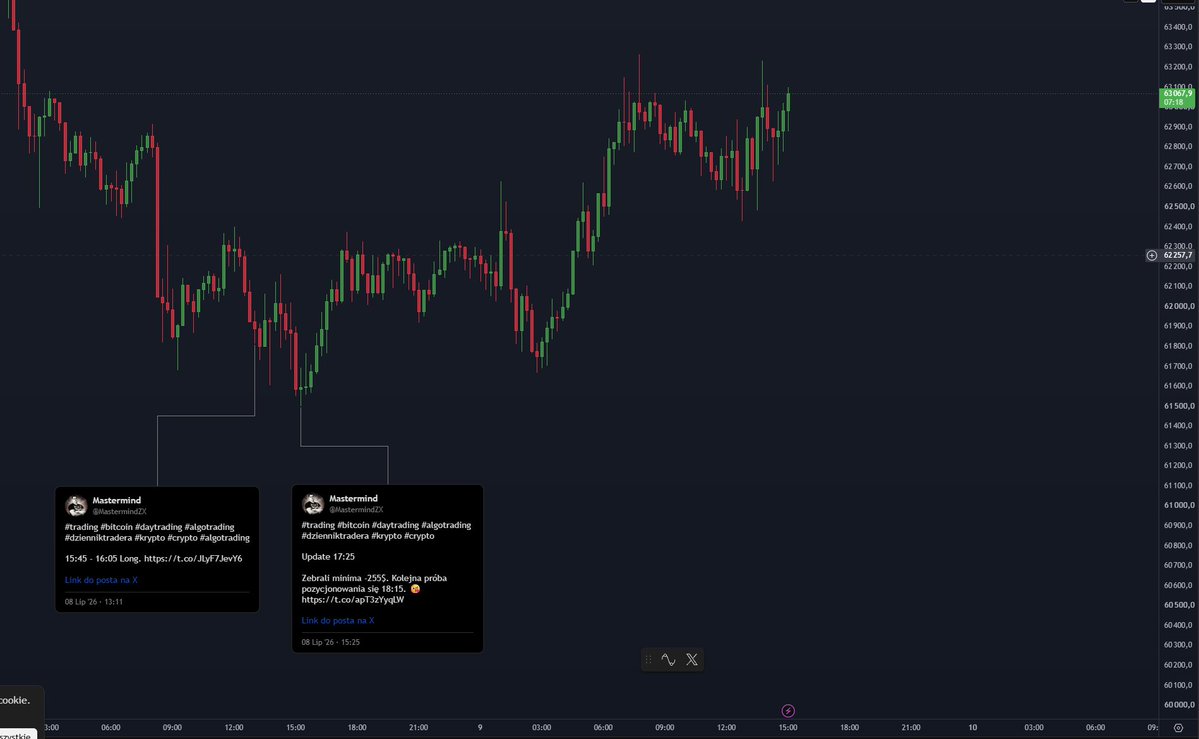Image resolution: width=1199 pixels, height=739 pixels.
Task: Click Mastermind avatar in the 13:11 post card
Action: [x=76, y=506]
